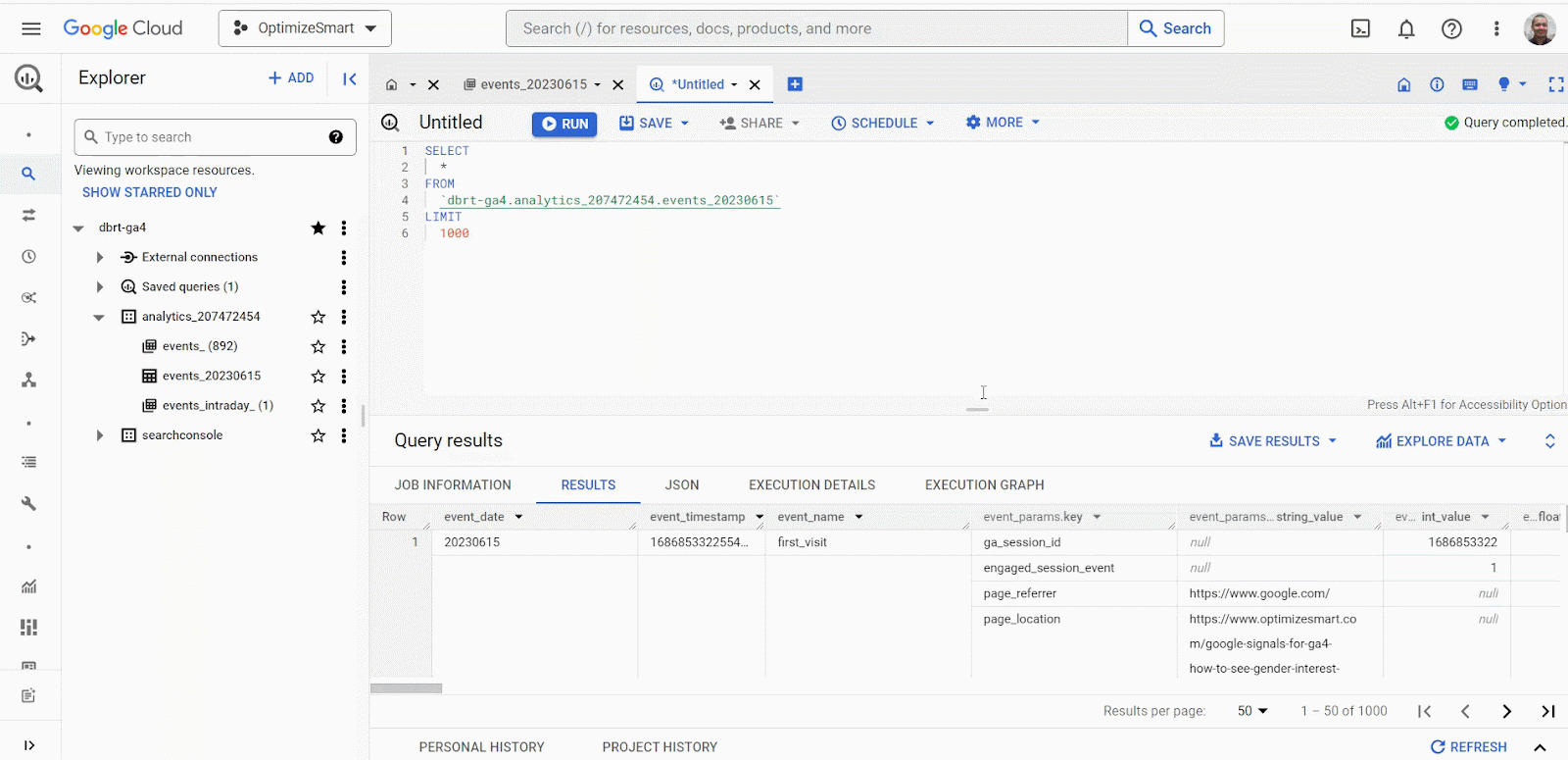Collapse analytics_207472454 dataset node
The image size is (1568, 760).
99,317
